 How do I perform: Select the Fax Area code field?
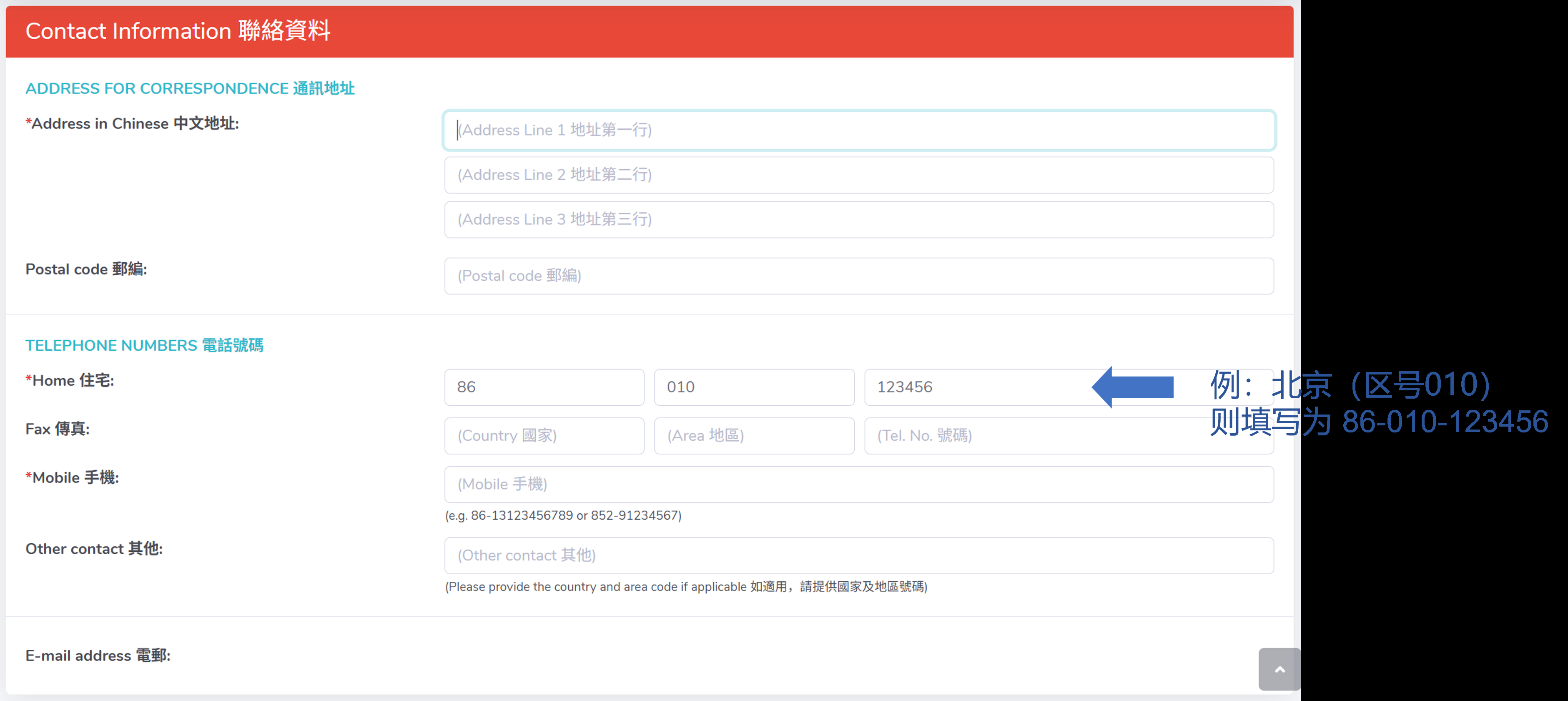[x=753, y=436]
